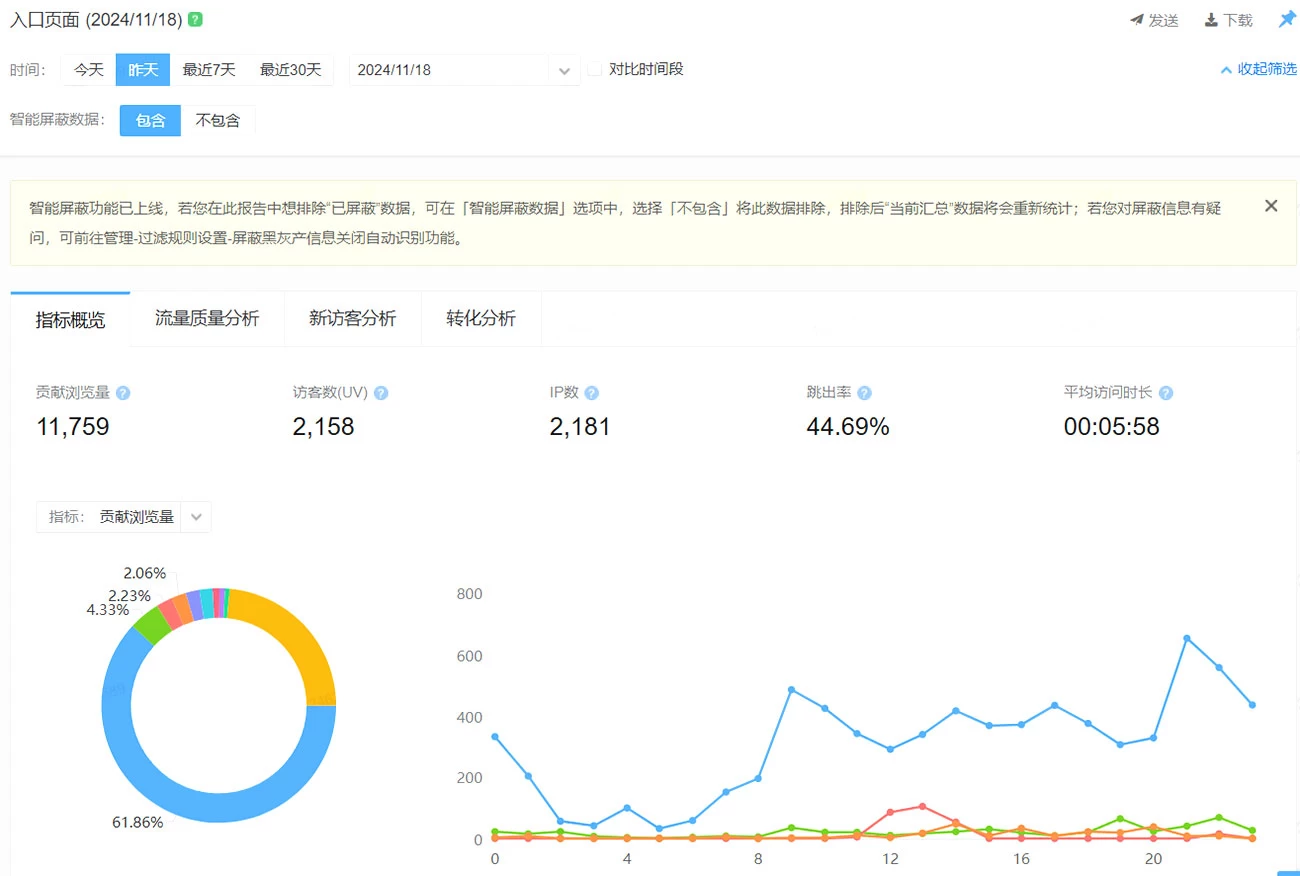
Task: Pin this report using the pin icon
Action: 1287,20
